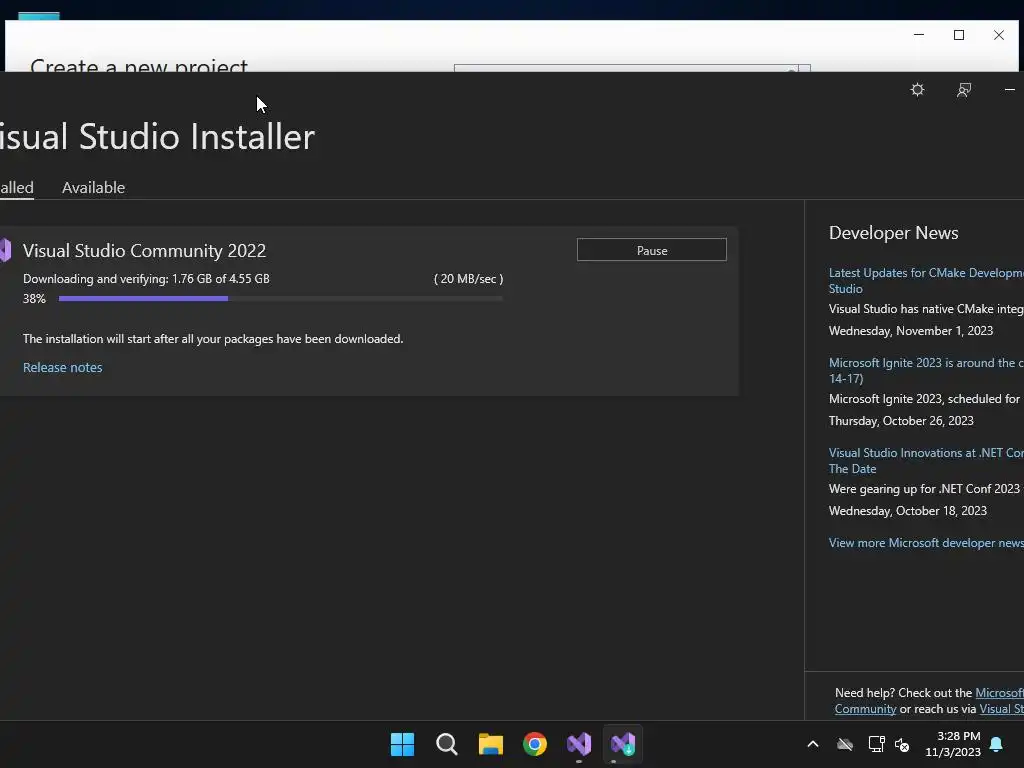Show hidden system tray icons
1024x768 pixels.
pos(813,744)
